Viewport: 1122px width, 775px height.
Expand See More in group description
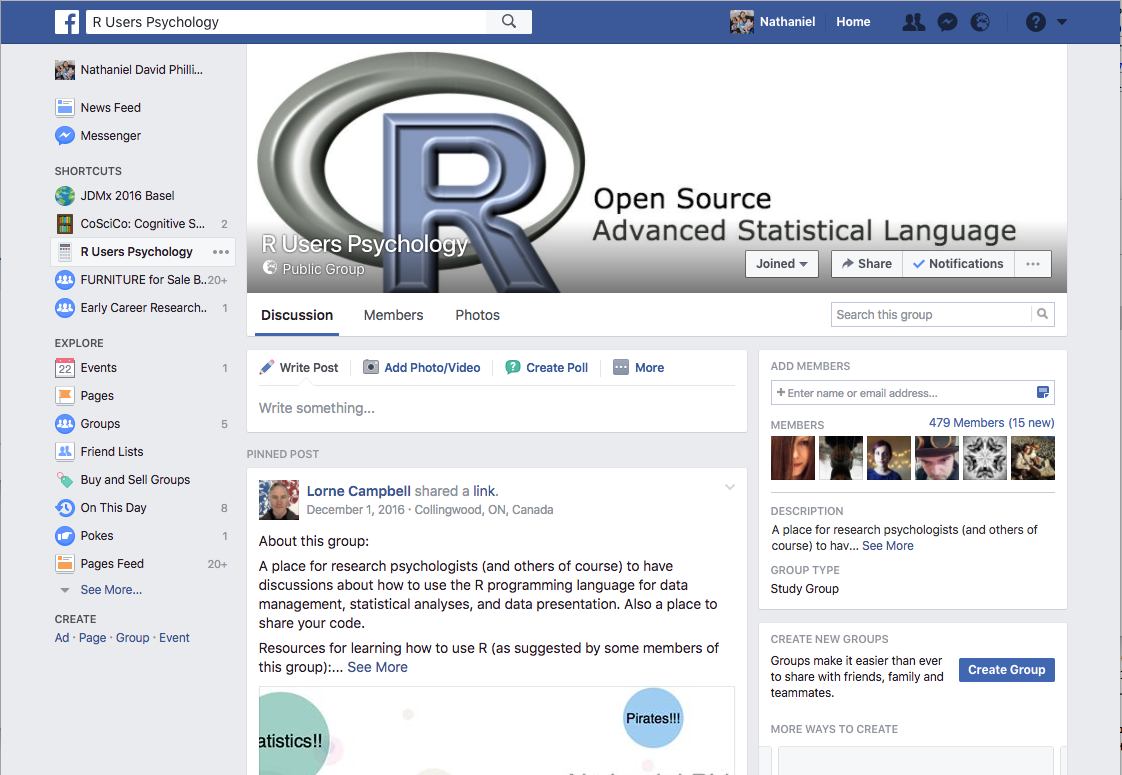(x=887, y=545)
